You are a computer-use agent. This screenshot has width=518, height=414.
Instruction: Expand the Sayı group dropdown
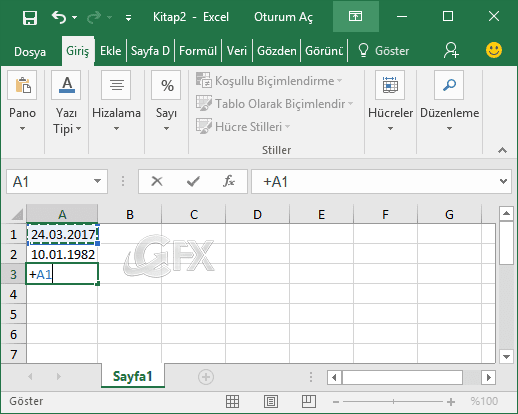[x=166, y=128]
